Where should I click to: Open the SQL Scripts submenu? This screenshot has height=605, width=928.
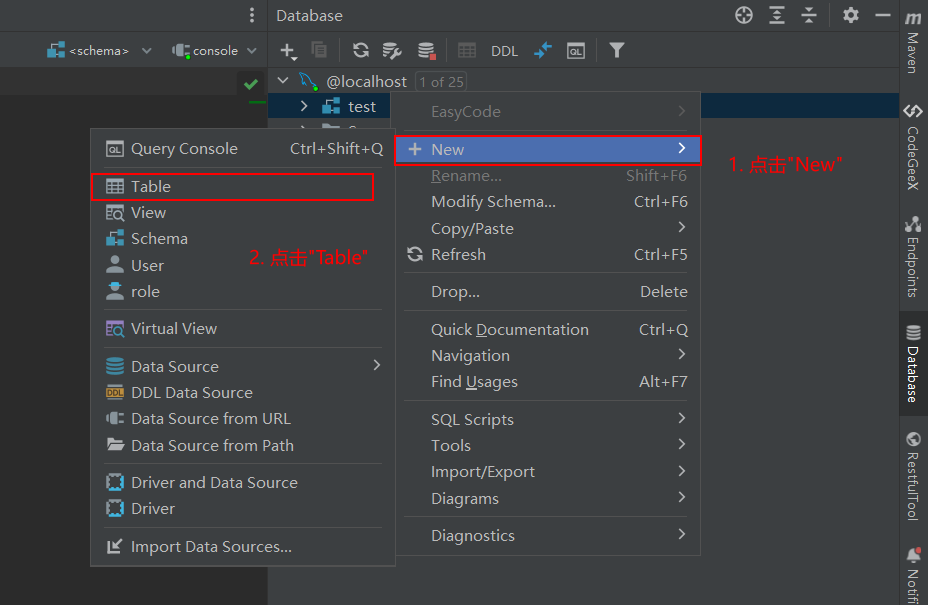(x=547, y=420)
